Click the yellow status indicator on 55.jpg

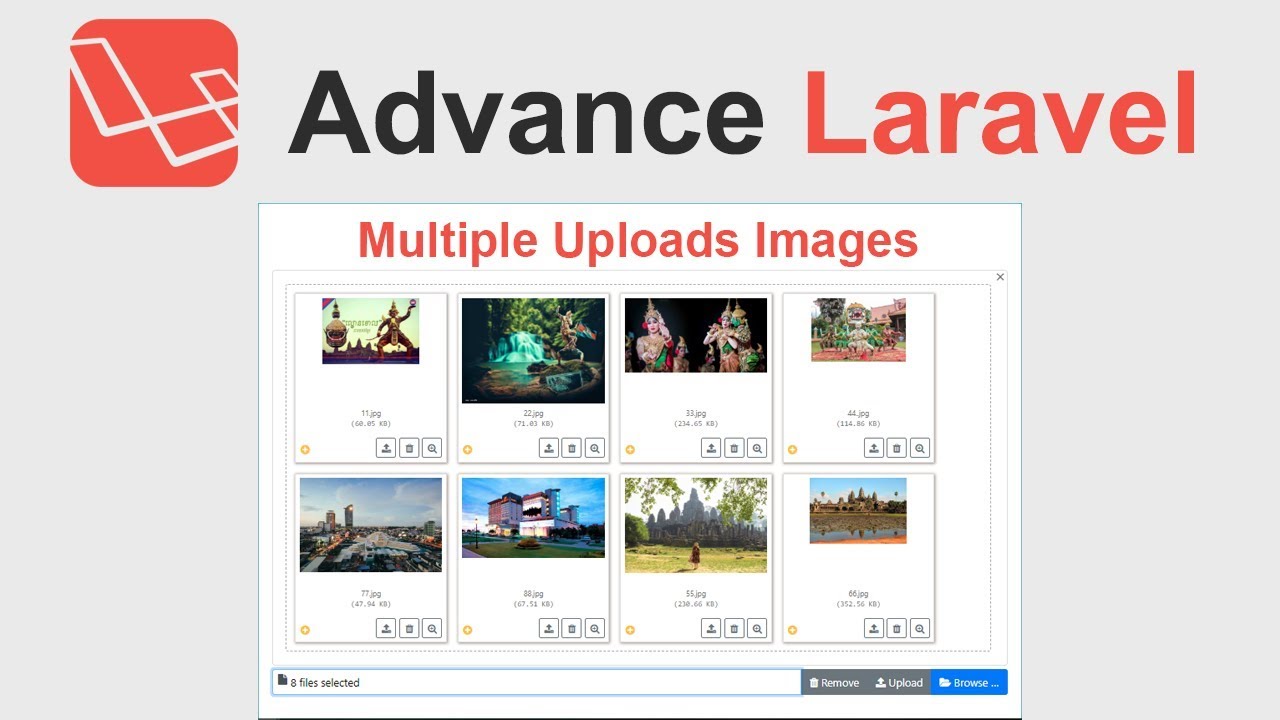coord(630,630)
